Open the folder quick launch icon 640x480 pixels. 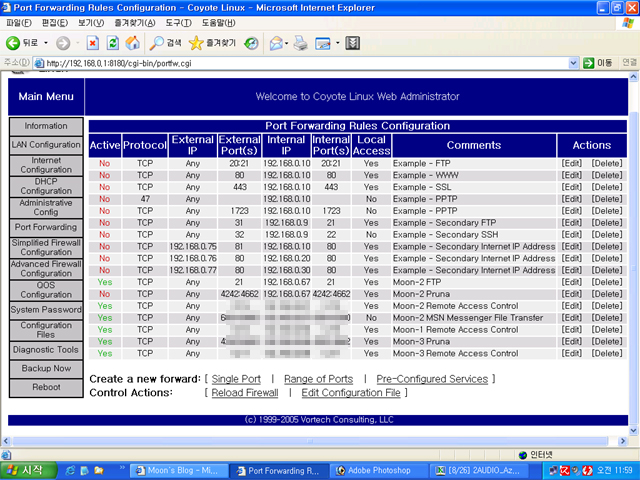99,471
